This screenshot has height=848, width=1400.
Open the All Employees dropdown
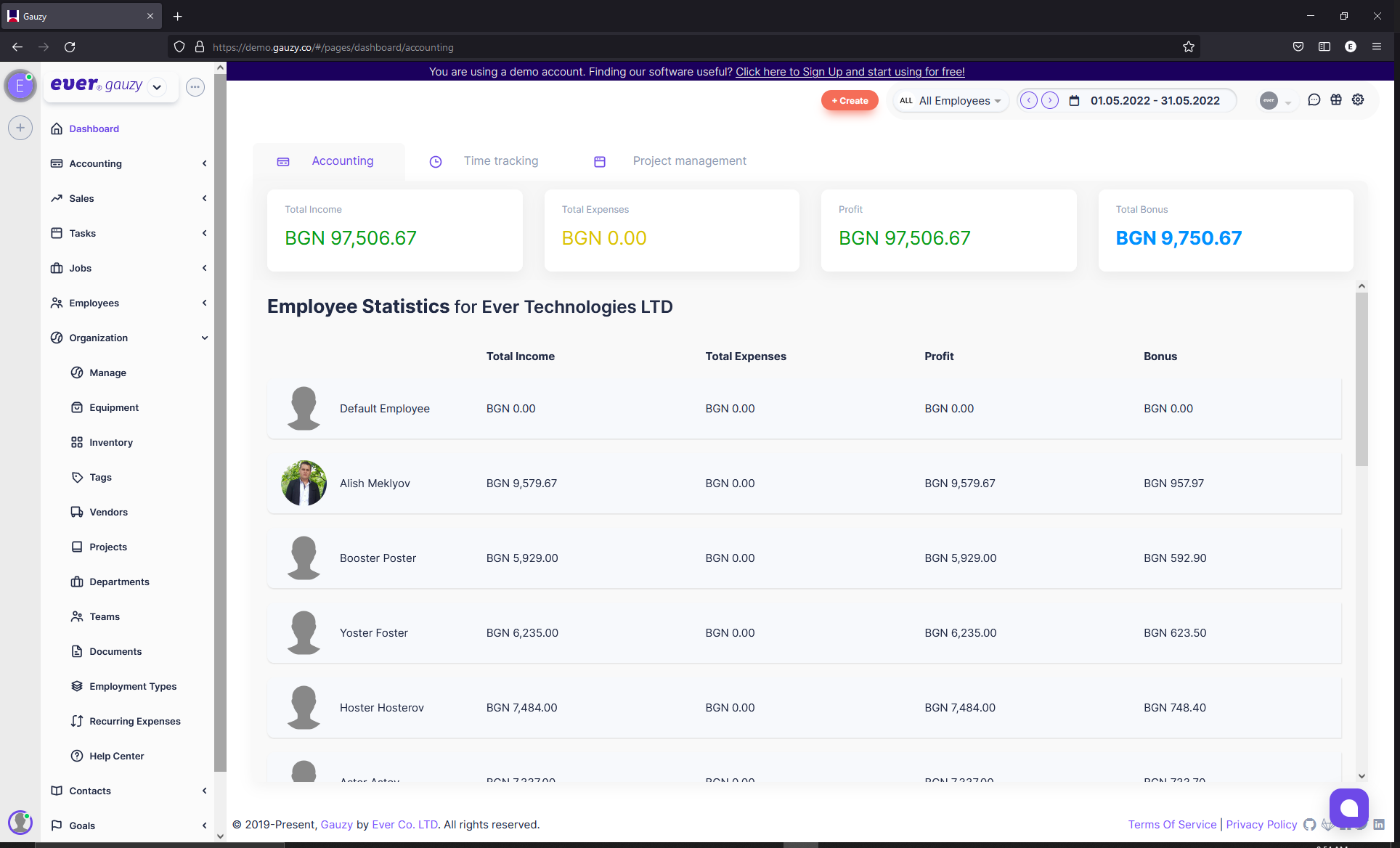coord(953,101)
